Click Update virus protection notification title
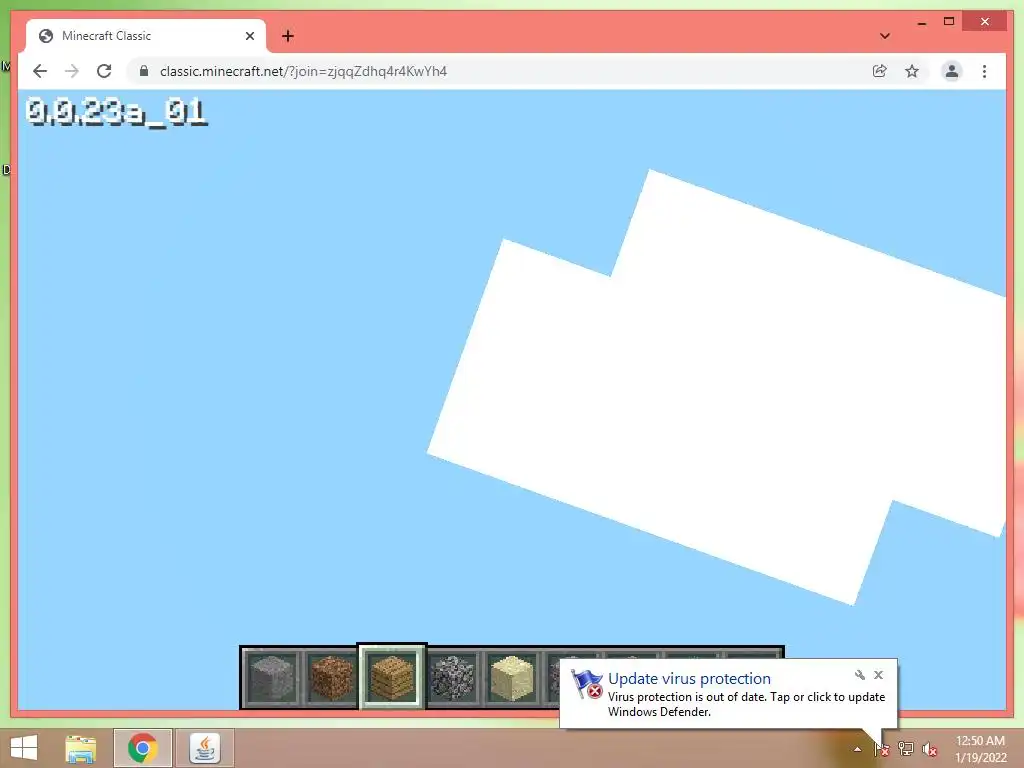Screen dimensions: 1024x768 [689, 679]
